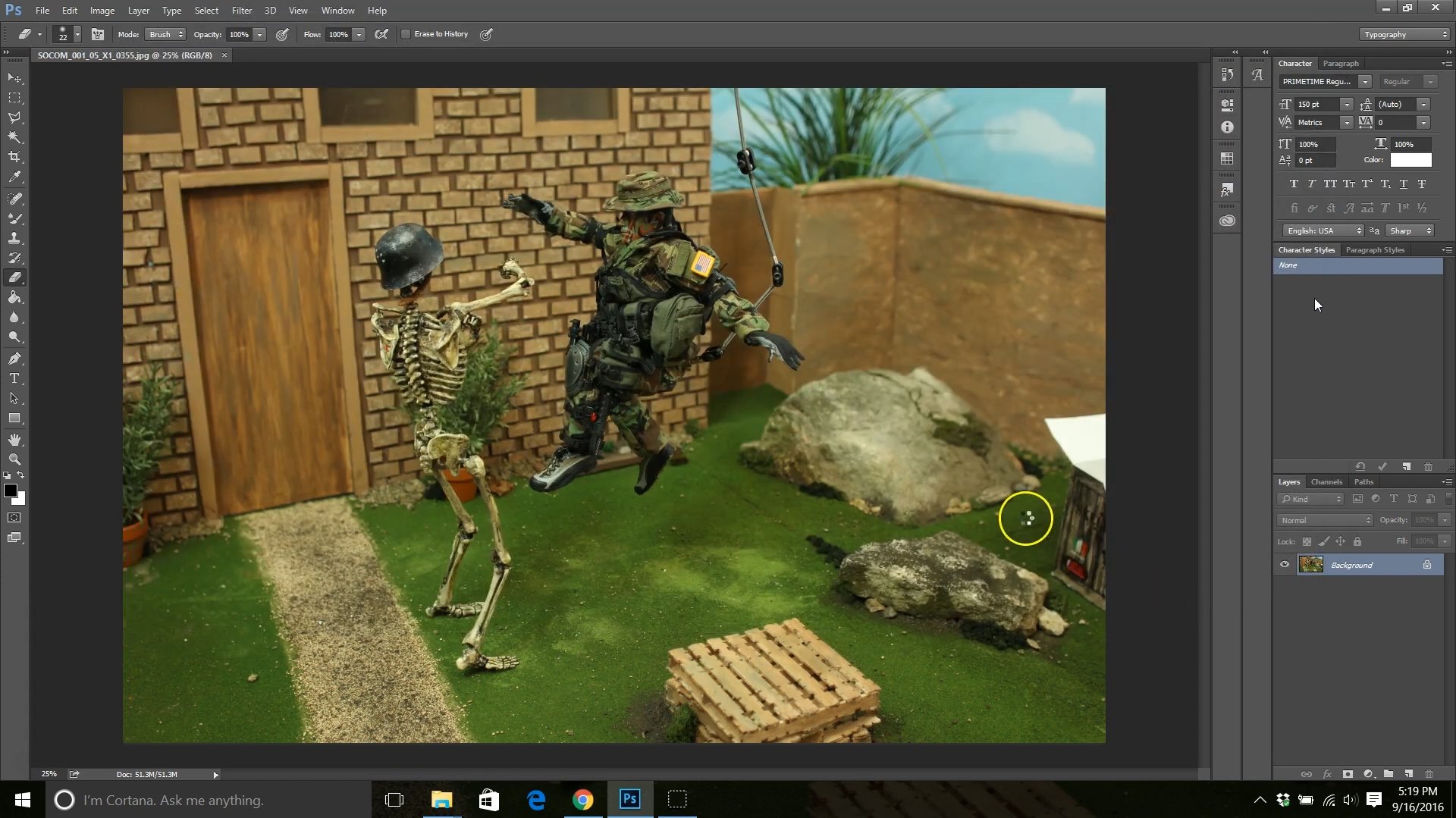Open the Flow slider dropdown
The height and width of the screenshot is (818, 1456).
[359, 34]
